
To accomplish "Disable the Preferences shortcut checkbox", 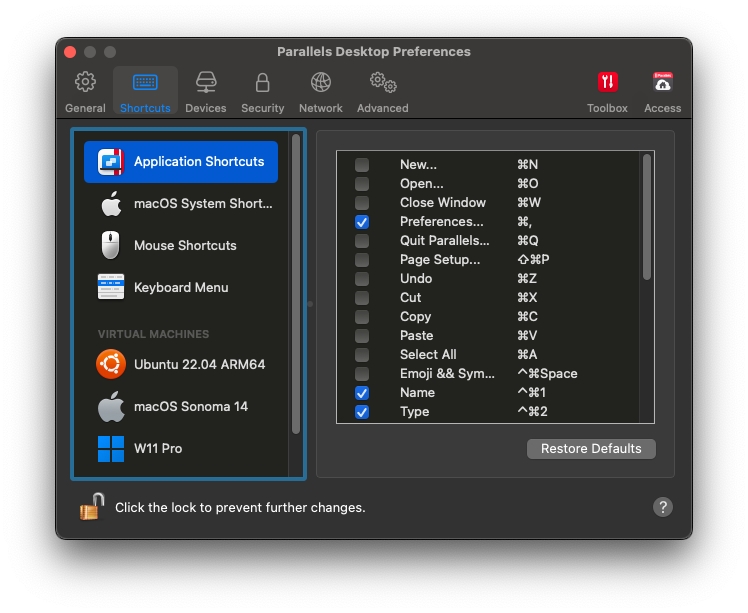I will click(x=362, y=222).
